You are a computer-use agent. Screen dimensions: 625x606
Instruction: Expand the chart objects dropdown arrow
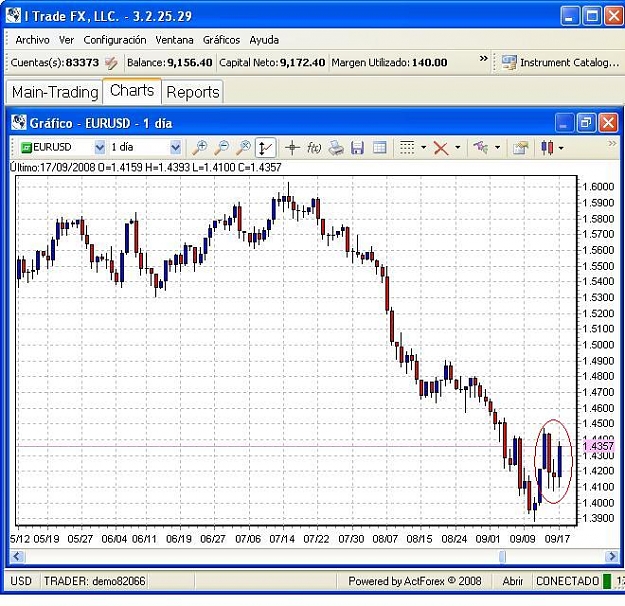(x=497, y=148)
